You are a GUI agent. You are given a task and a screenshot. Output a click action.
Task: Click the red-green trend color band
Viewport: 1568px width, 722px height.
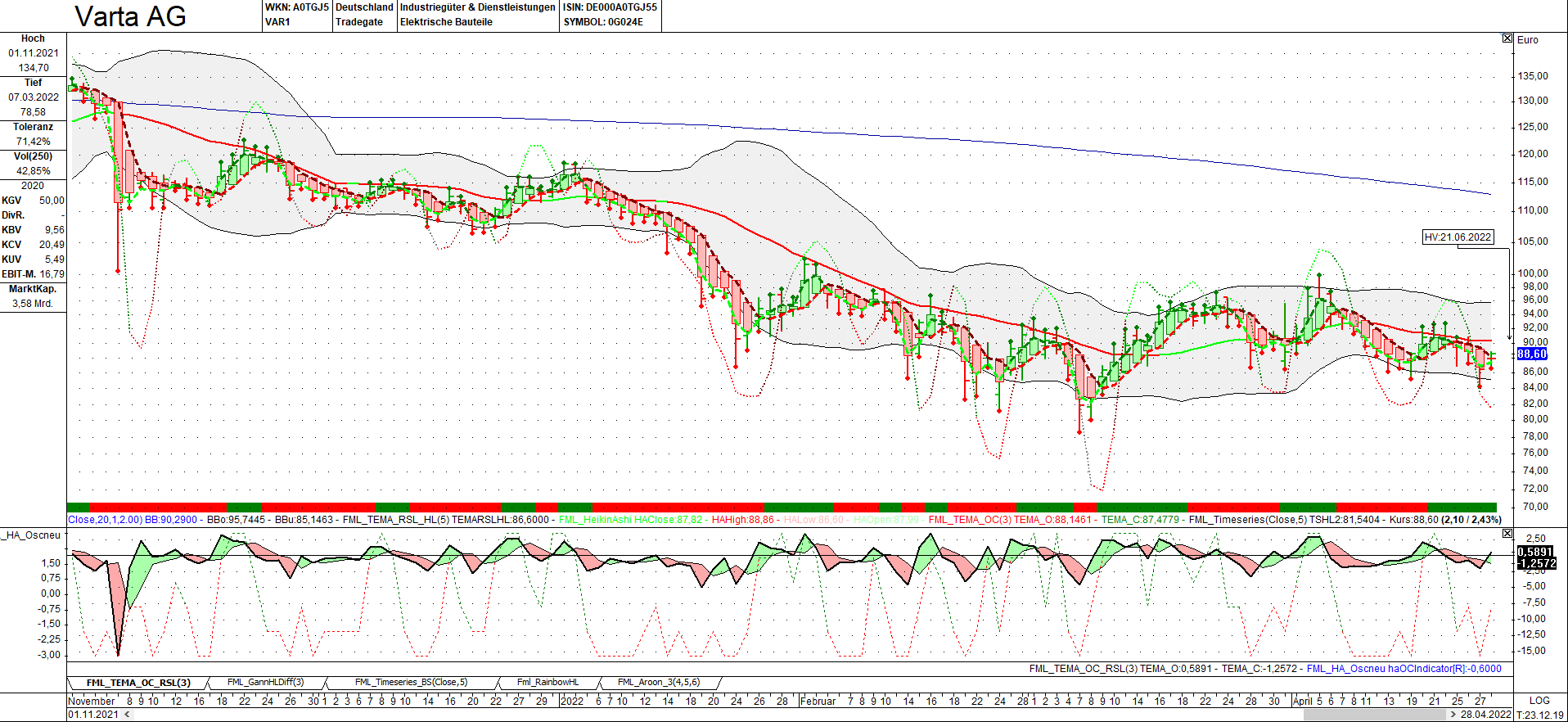[x=782, y=508]
